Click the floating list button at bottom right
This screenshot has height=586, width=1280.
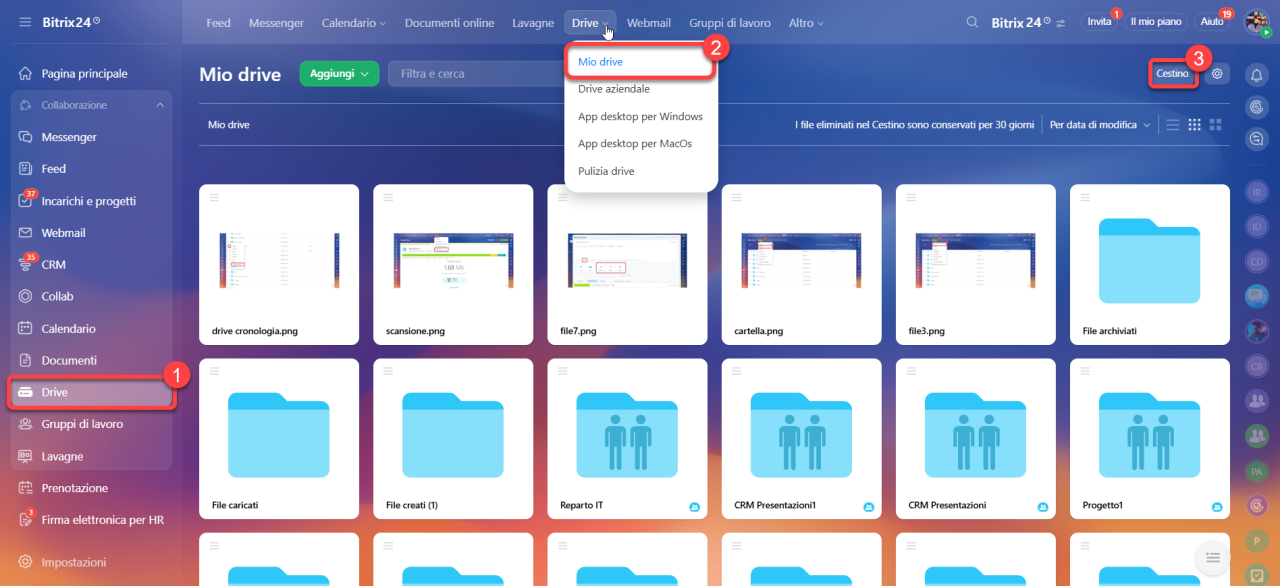(x=1213, y=557)
